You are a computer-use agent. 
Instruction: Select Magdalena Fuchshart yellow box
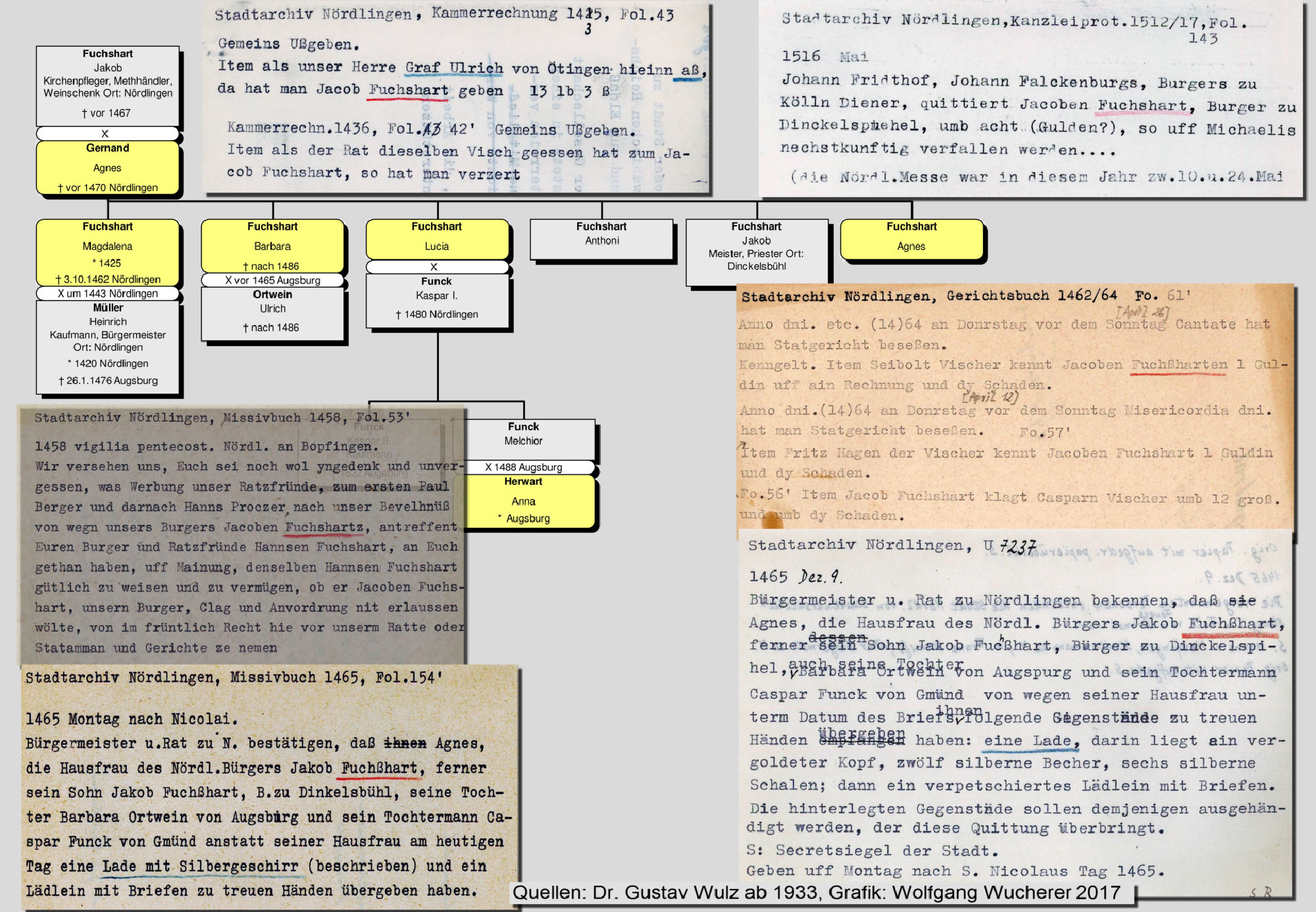click(107, 252)
